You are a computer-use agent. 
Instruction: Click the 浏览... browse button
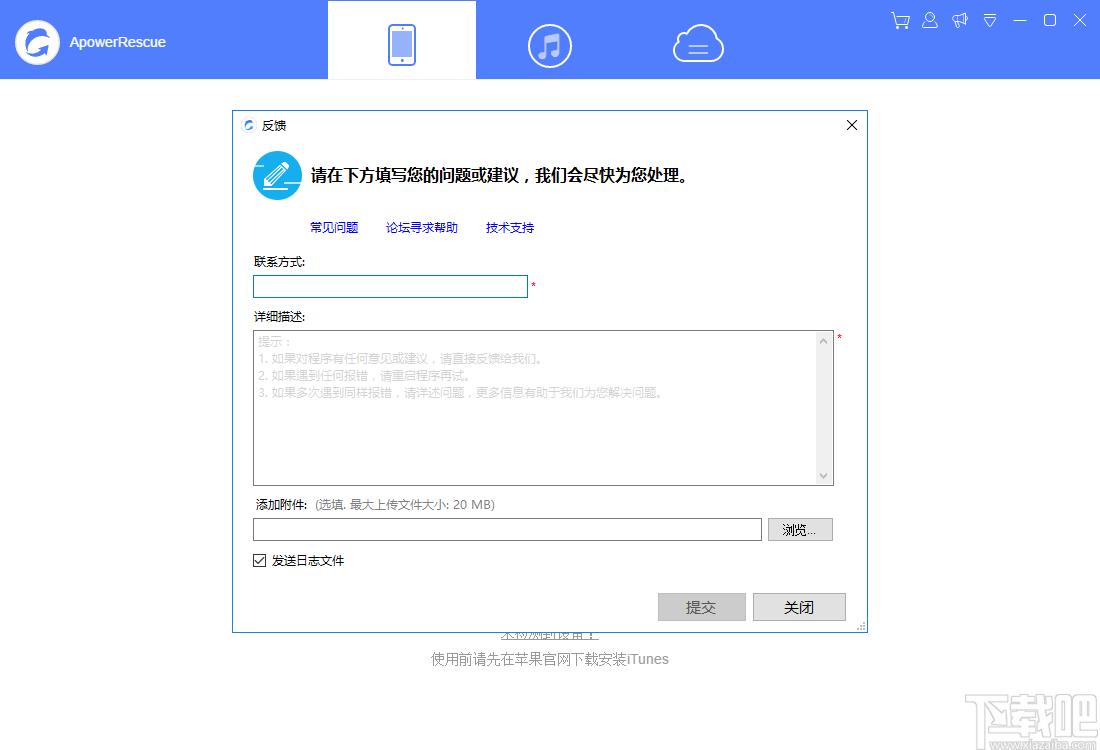(x=800, y=530)
